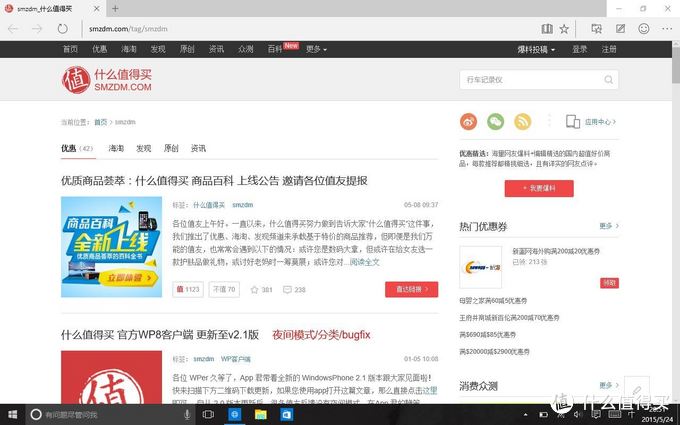This screenshot has width=680, height=425.
Task: Click the page vertical scrollbar thumb
Action: [x=676, y=65]
